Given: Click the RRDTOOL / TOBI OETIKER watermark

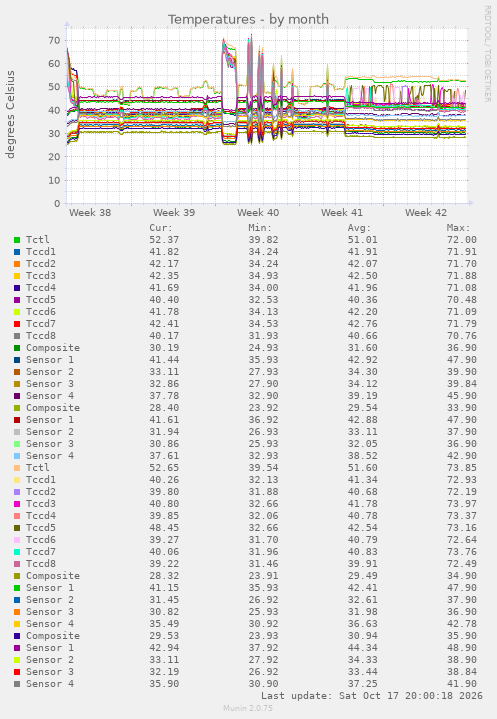Looking at the screenshot, I should pyautogui.click(x=487, y=54).
